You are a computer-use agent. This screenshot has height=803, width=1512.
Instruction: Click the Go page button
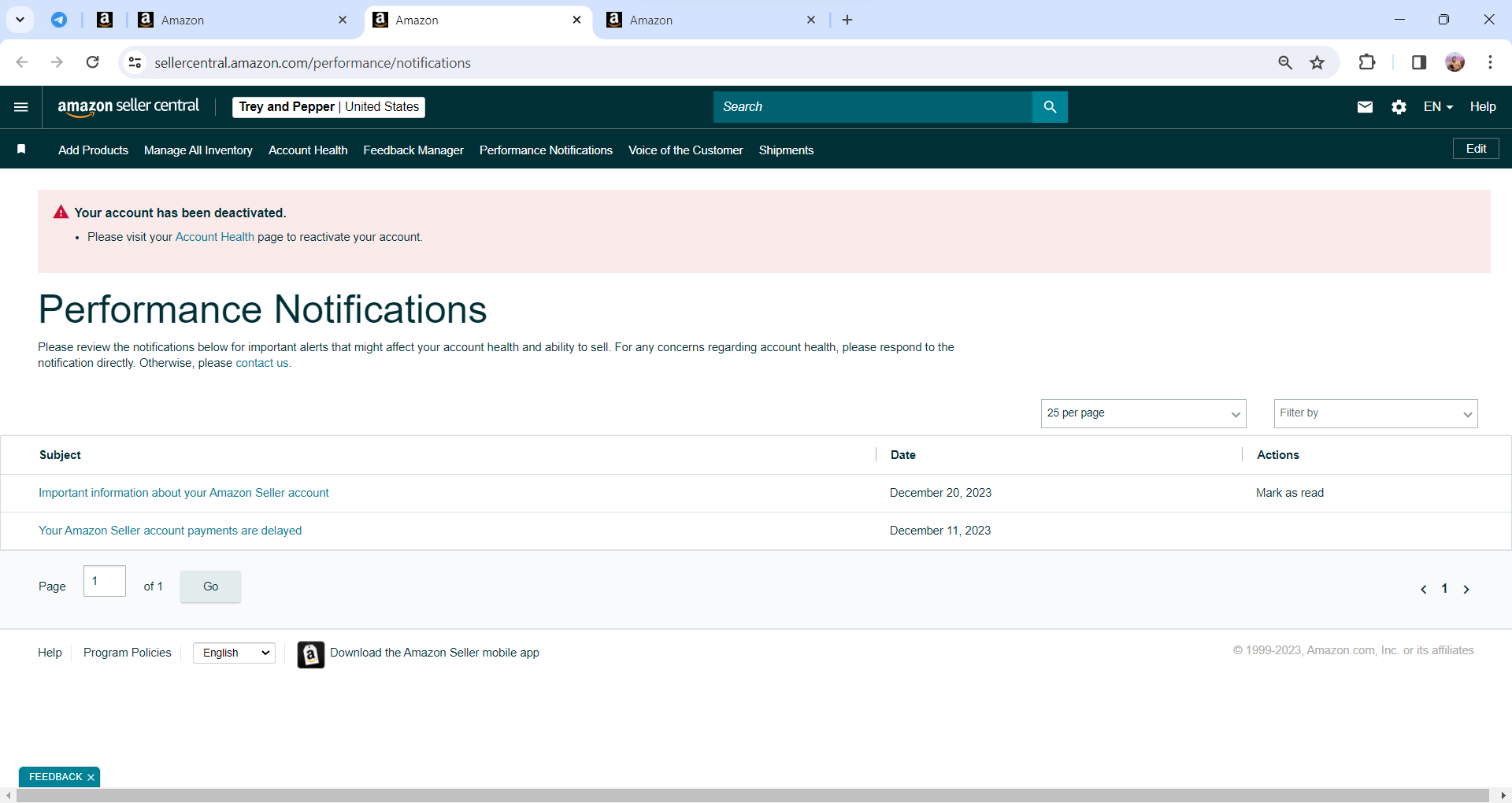(x=210, y=587)
